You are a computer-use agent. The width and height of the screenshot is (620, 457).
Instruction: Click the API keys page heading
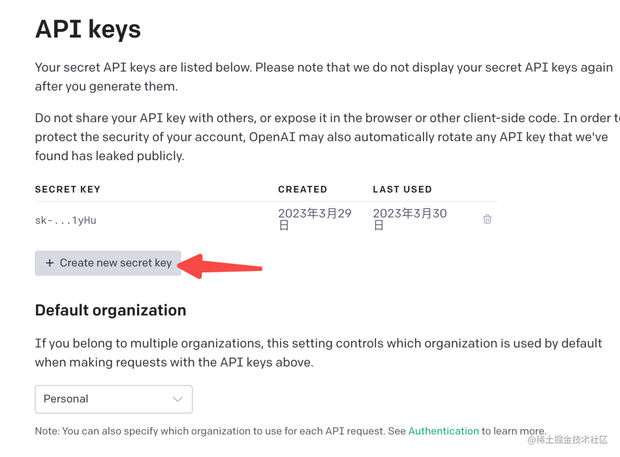tap(88, 29)
